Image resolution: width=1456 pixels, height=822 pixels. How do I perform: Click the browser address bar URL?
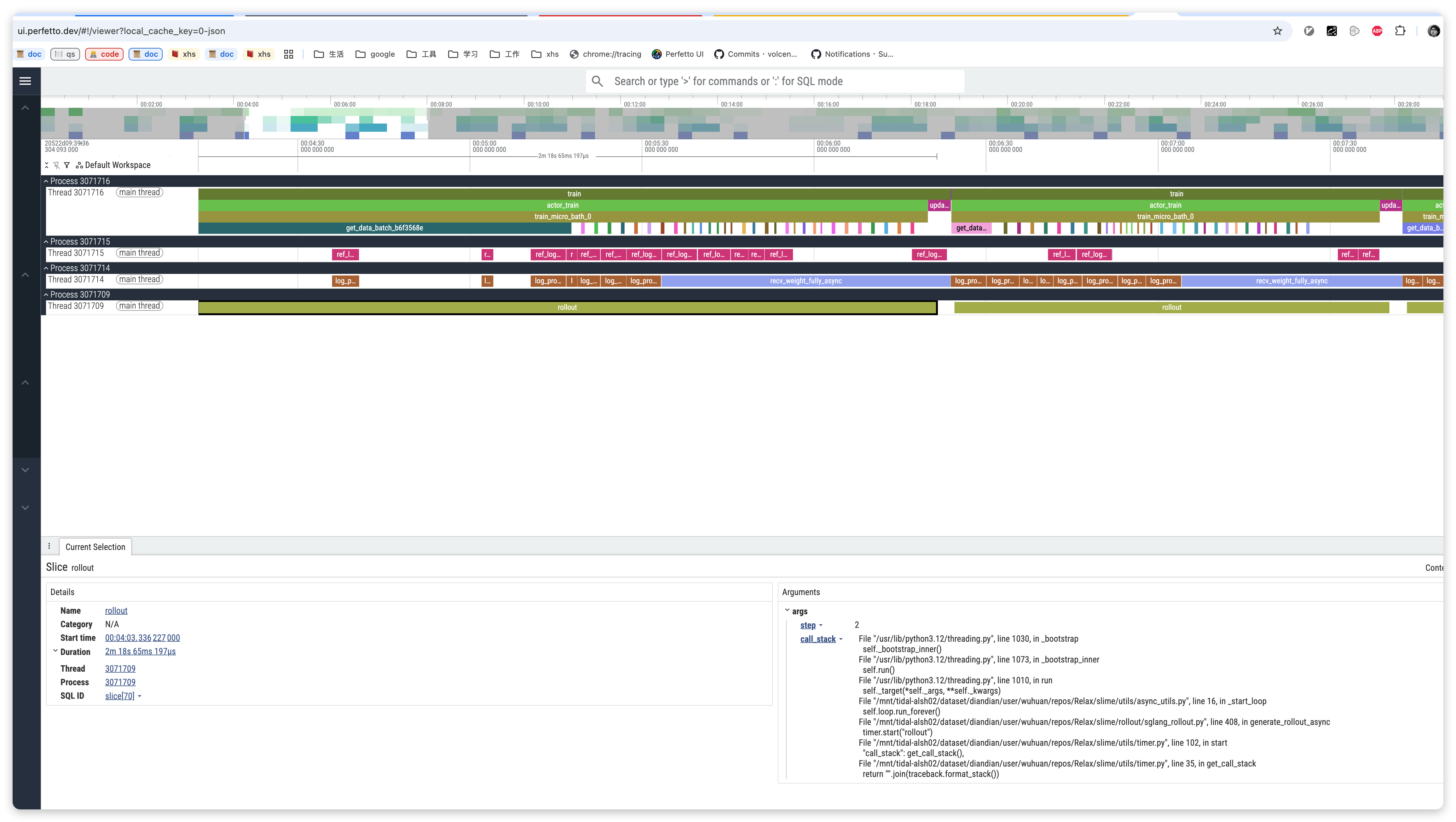122,31
